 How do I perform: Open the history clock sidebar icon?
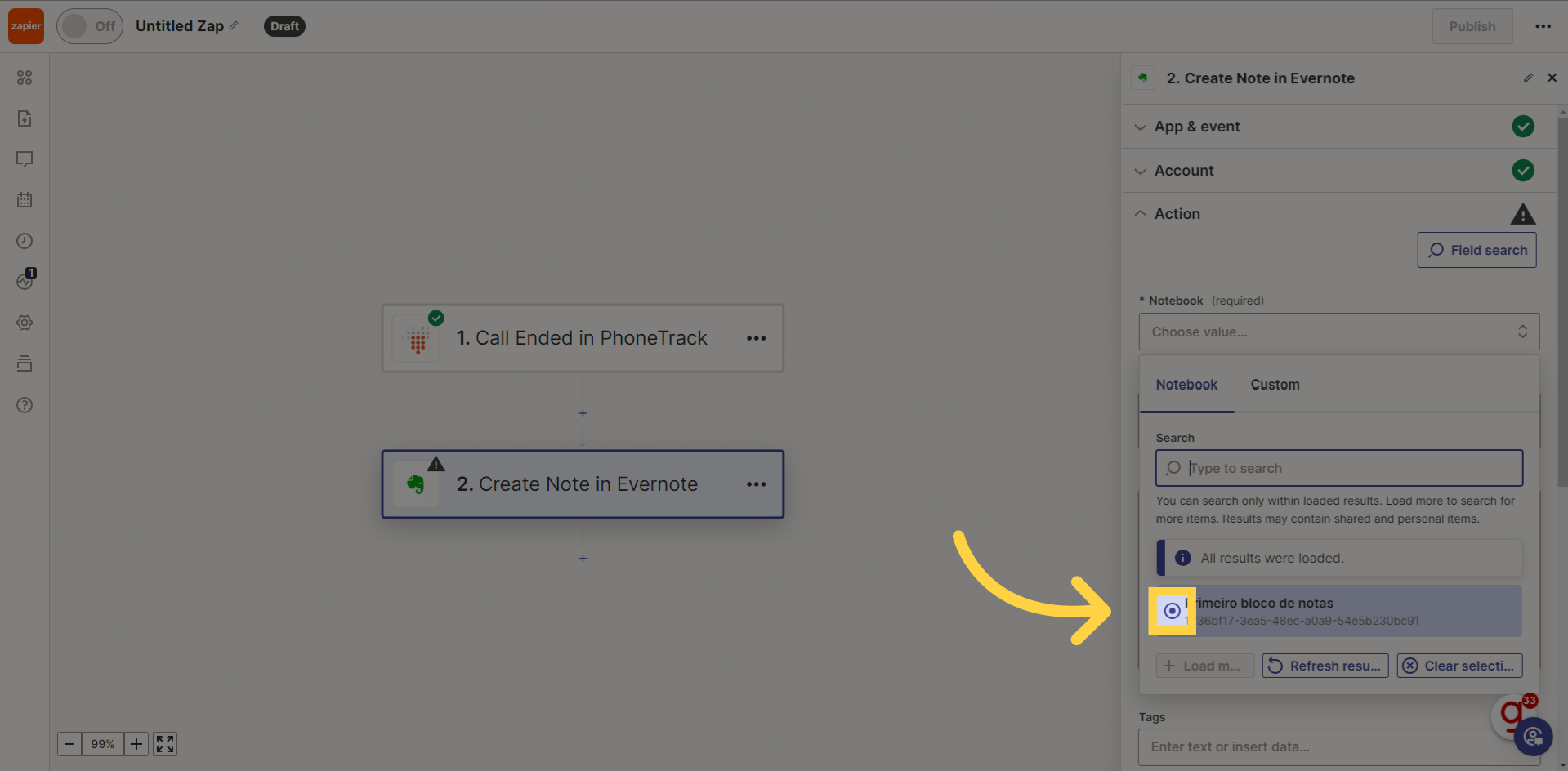[25, 241]
